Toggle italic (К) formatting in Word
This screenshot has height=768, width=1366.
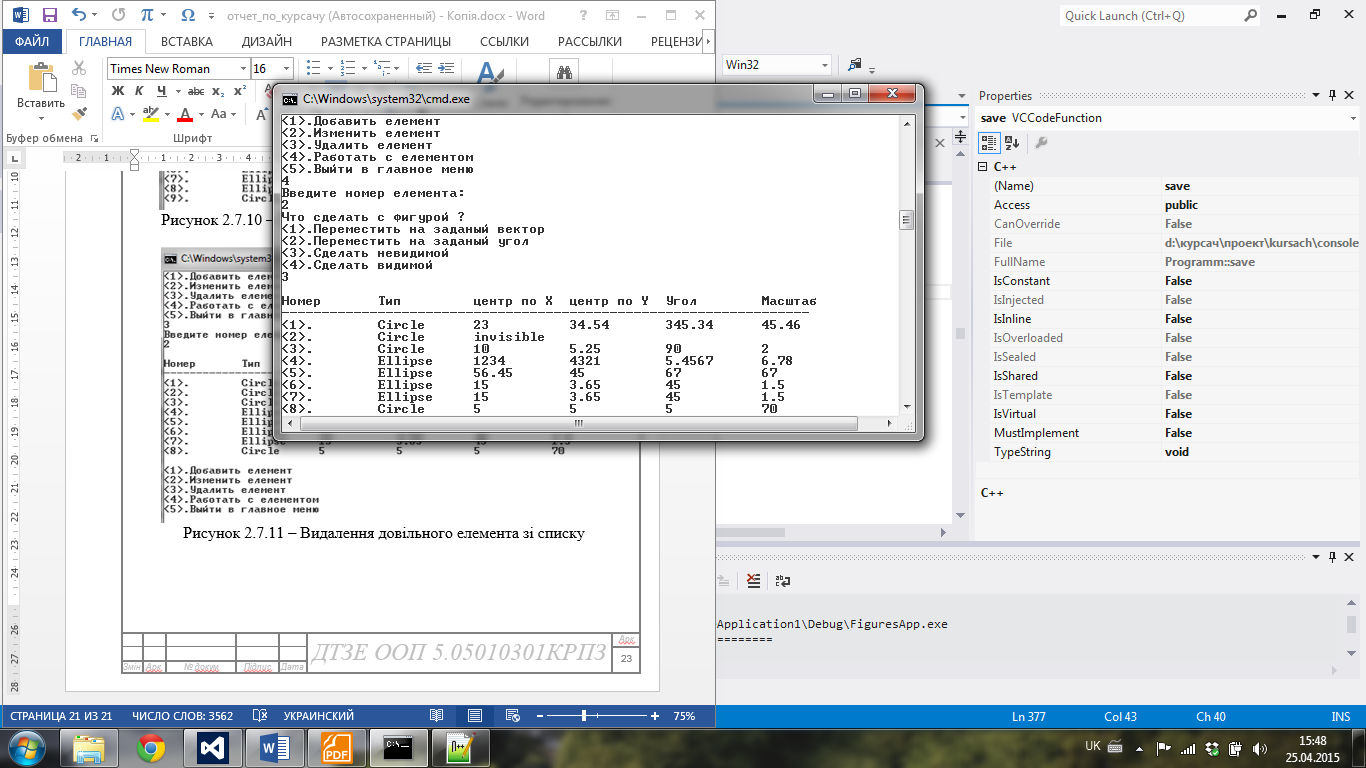[137, 91]
